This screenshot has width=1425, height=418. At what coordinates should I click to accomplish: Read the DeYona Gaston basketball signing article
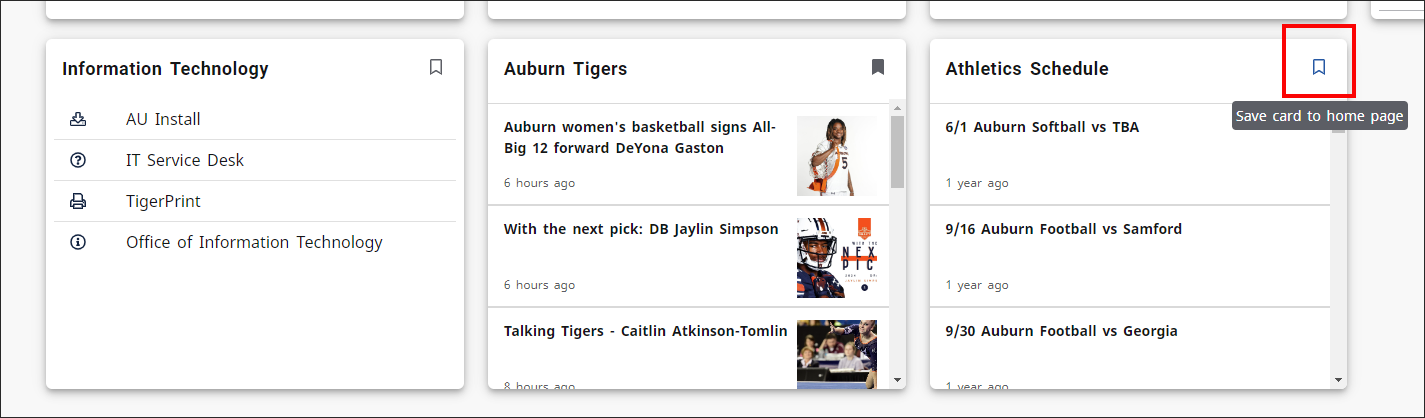[640, 138]
